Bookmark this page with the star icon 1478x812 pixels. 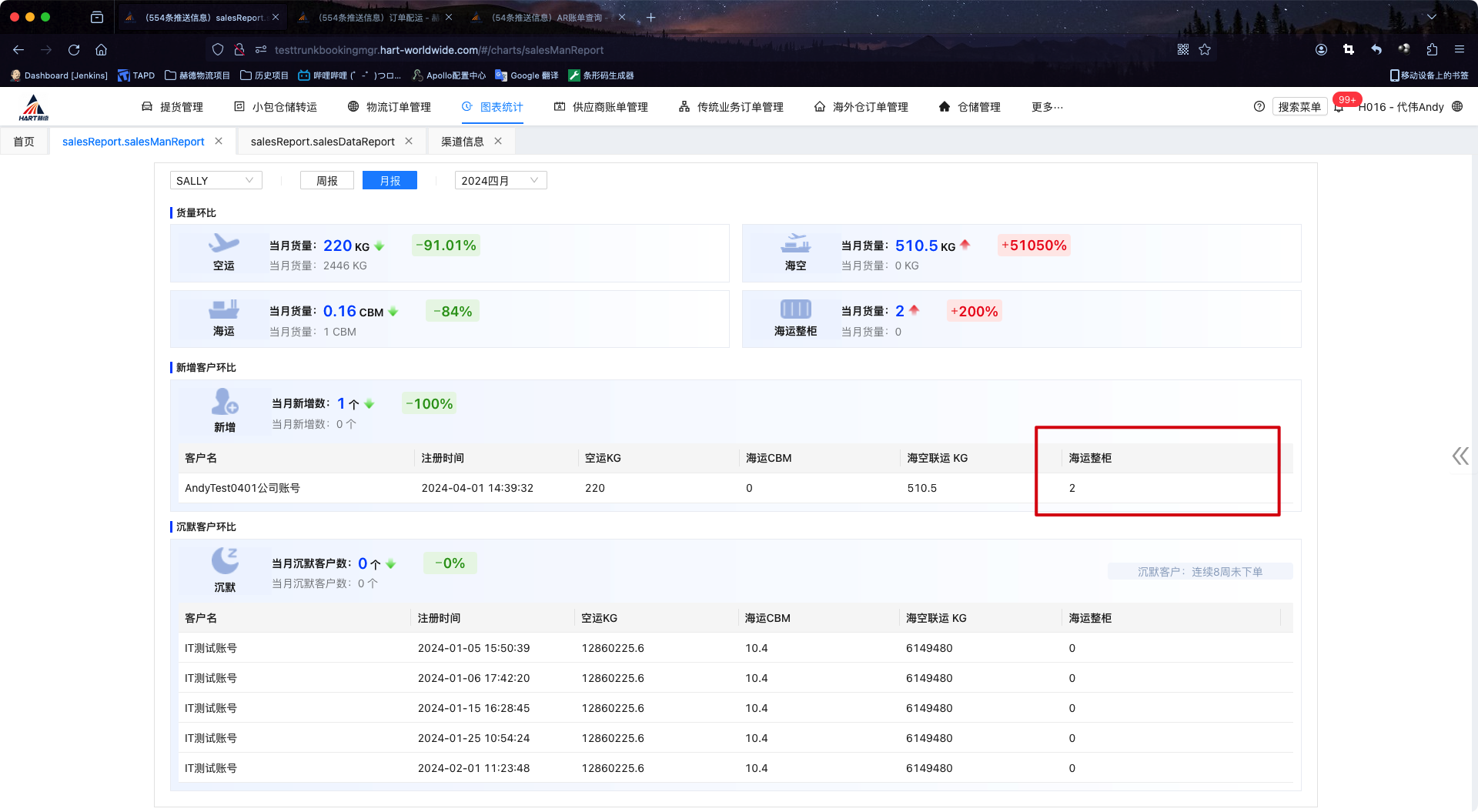click(x=1205, y=50)
